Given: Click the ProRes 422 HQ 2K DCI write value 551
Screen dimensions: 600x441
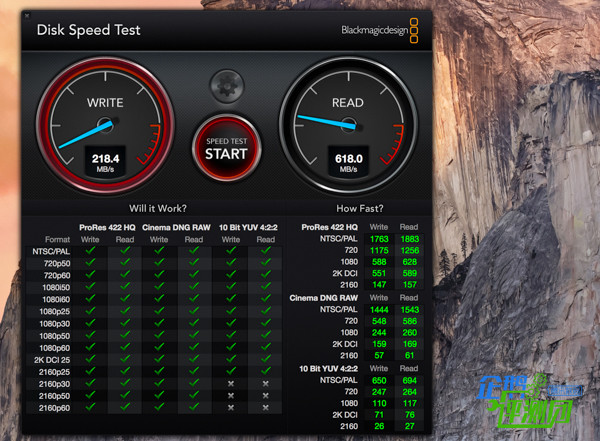Looking at the screenshot, I should point(379,273).
